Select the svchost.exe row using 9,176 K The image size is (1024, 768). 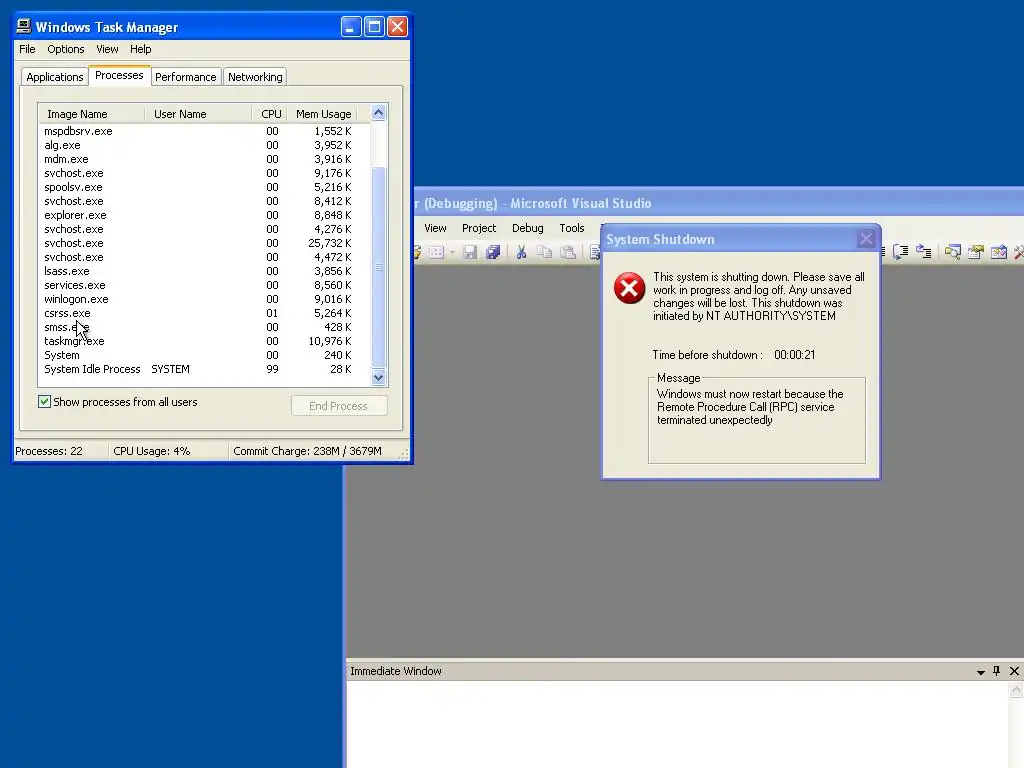[204, 173]
